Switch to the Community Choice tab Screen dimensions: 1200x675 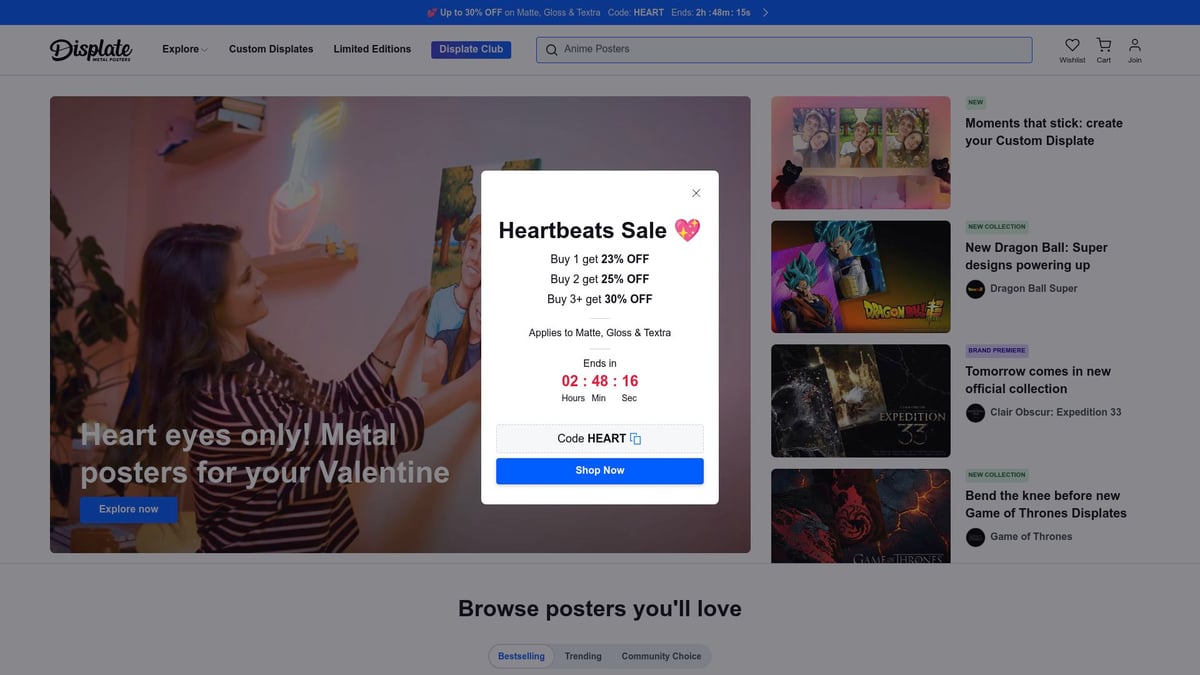[661, 656]
